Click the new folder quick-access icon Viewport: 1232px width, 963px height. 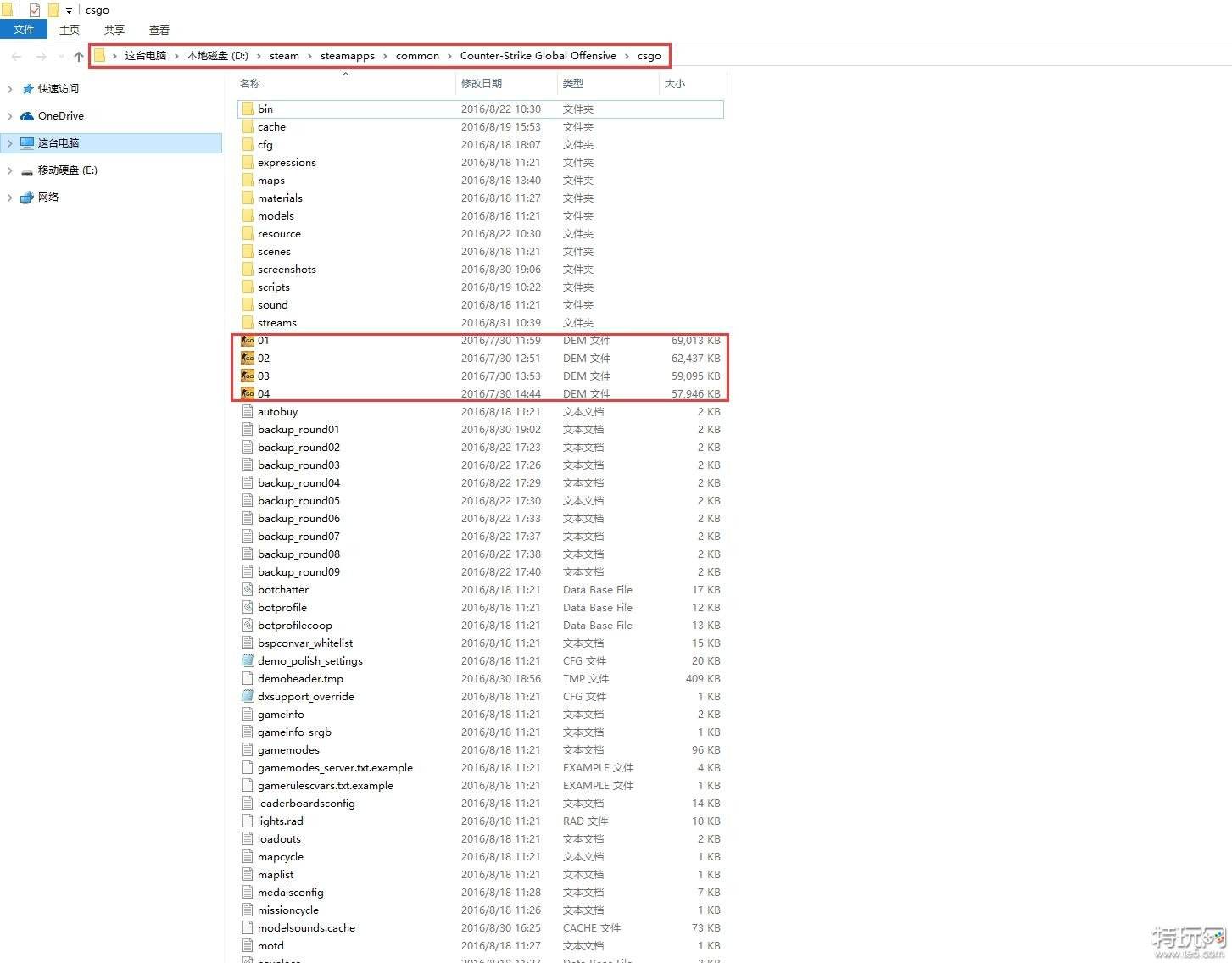(x=53, y=10)
